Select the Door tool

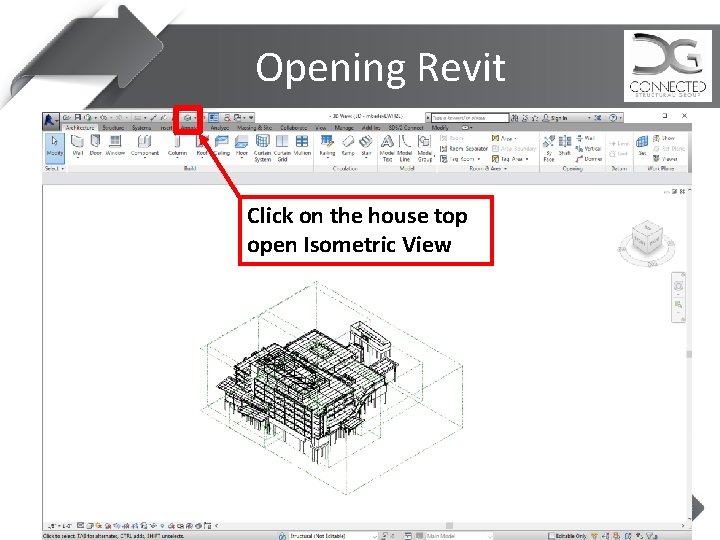[x=96, y=146]
